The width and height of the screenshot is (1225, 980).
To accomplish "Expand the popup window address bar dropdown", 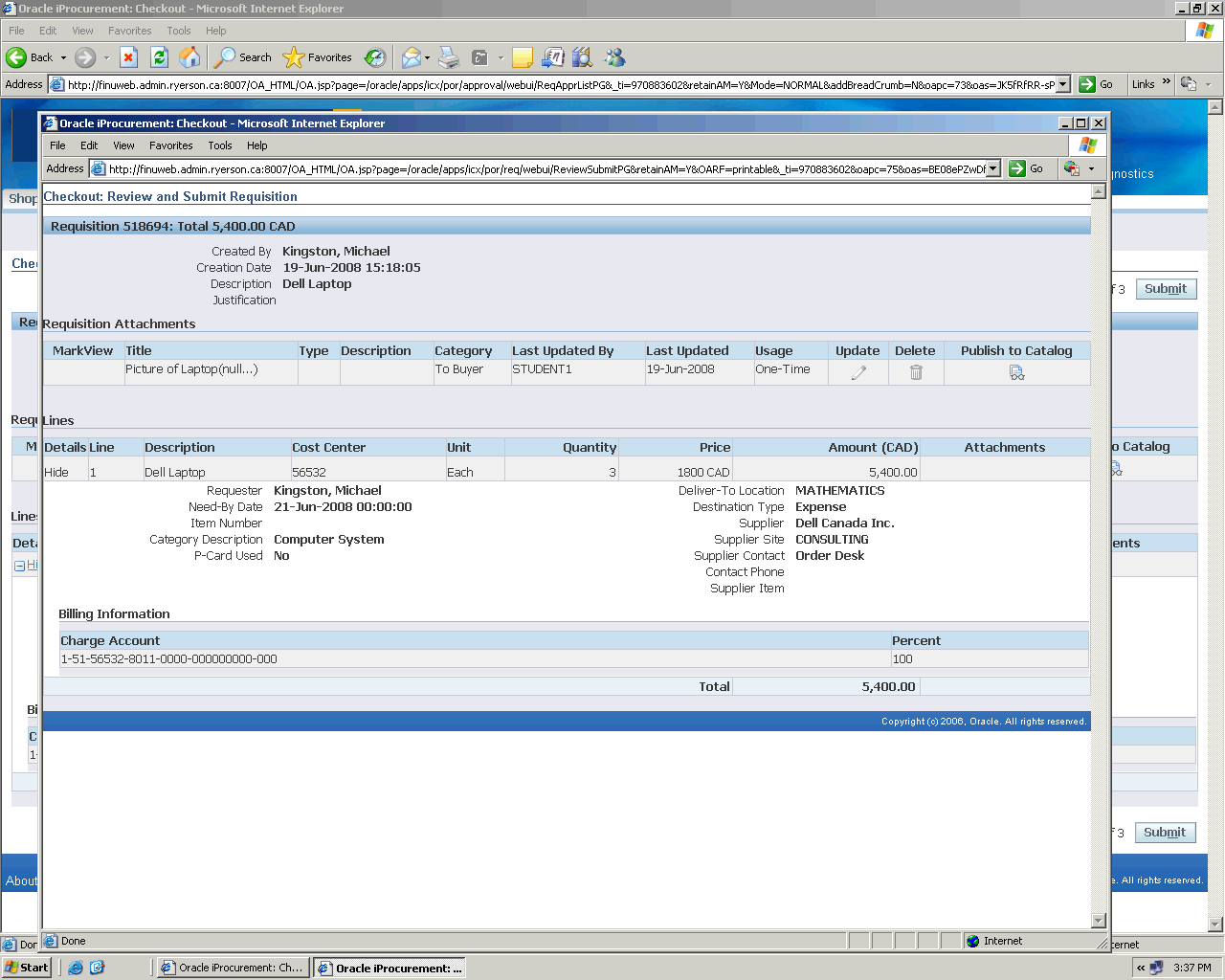I will [992, 169].
